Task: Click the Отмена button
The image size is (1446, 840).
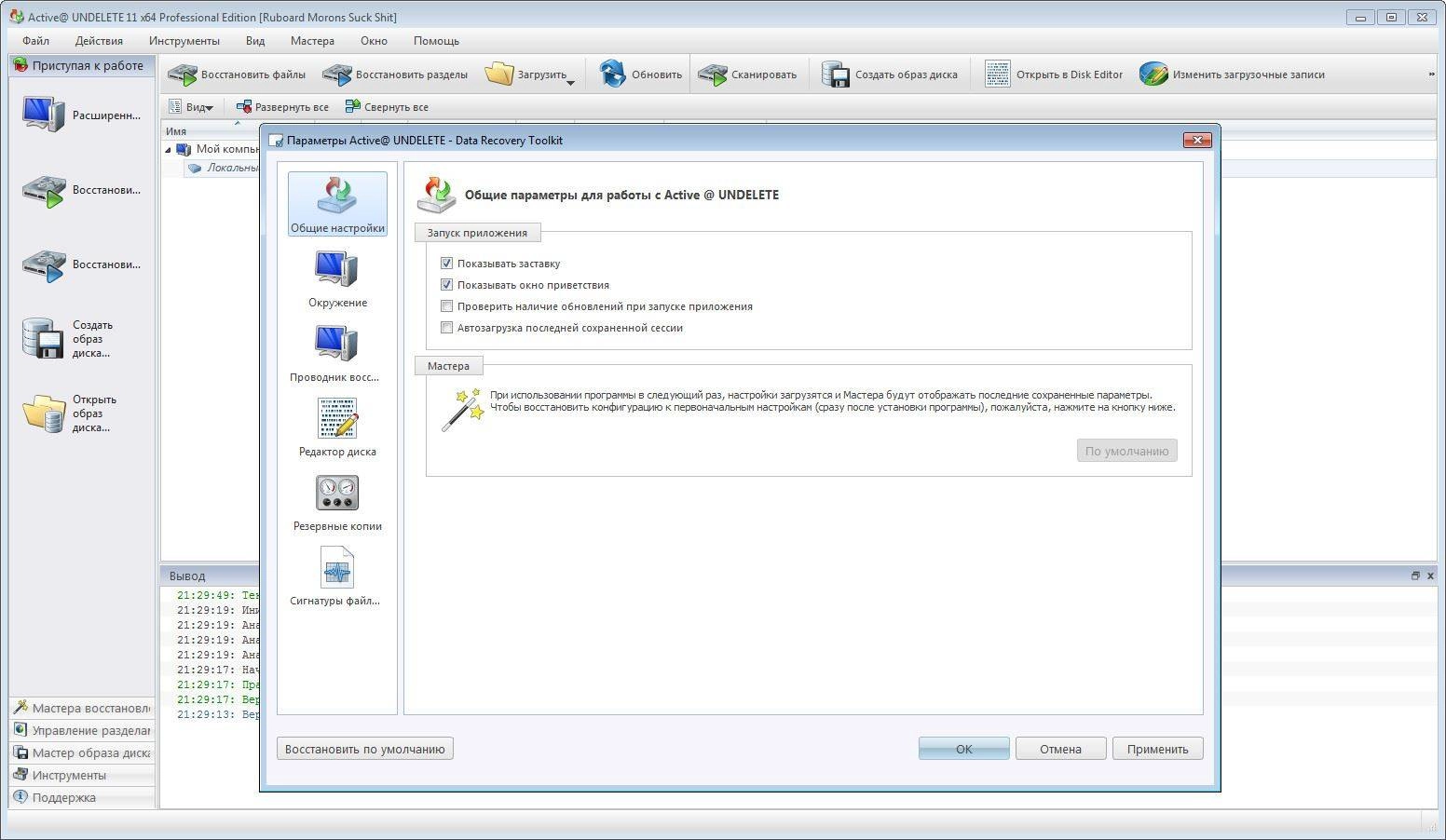Action: tap(1060, 749)
